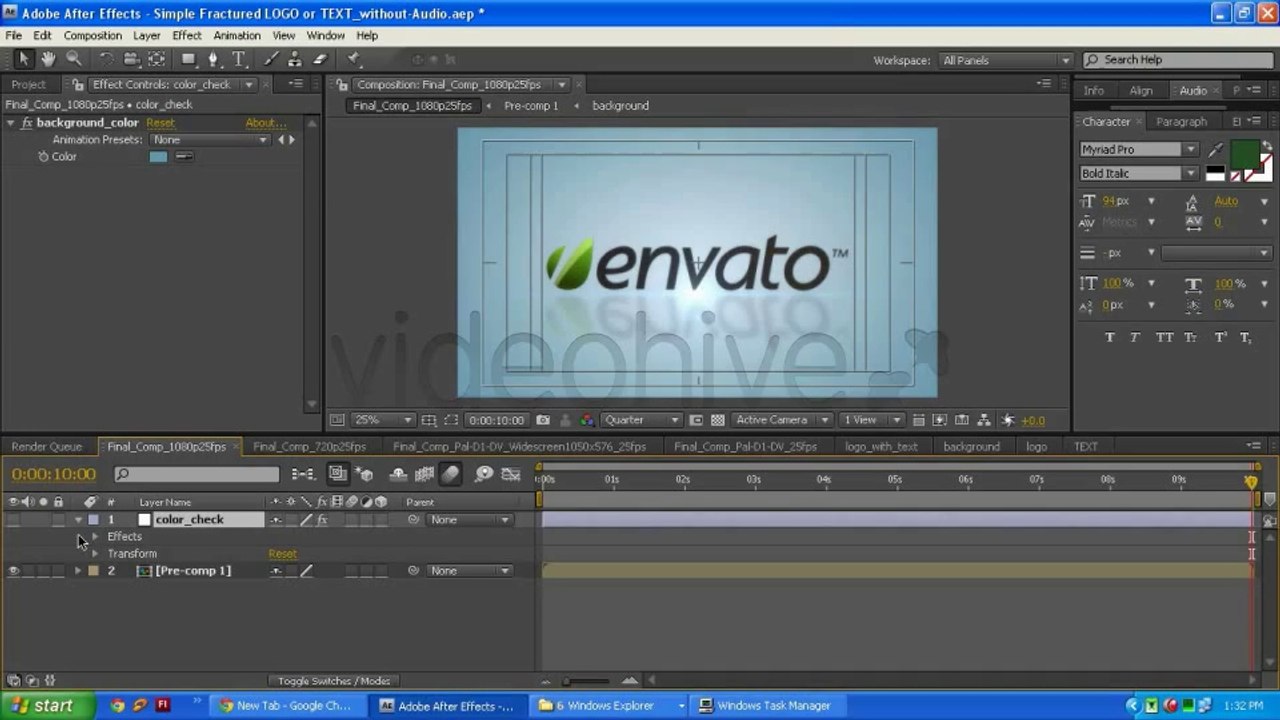The height and width of the screenshot is (720, 1280).
Task: Open the Bold Italic font style dropdown
Action: coord(1138,174)
